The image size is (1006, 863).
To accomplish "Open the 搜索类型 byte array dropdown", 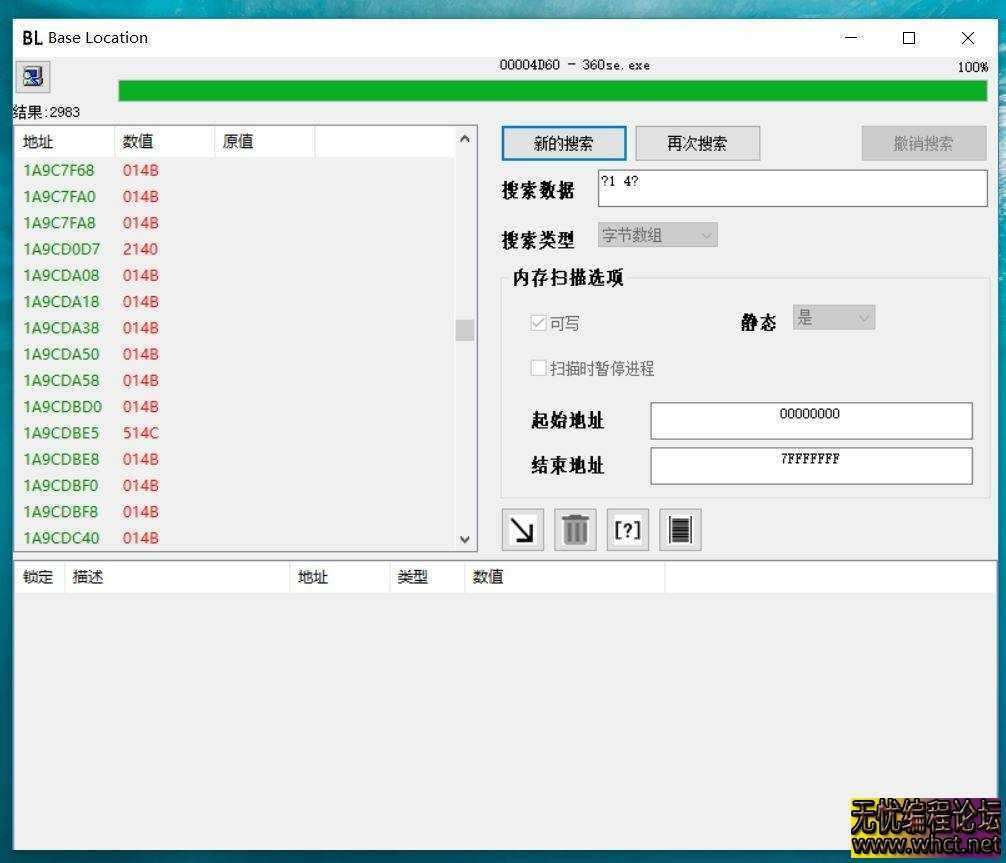I will tap(656, 234).
